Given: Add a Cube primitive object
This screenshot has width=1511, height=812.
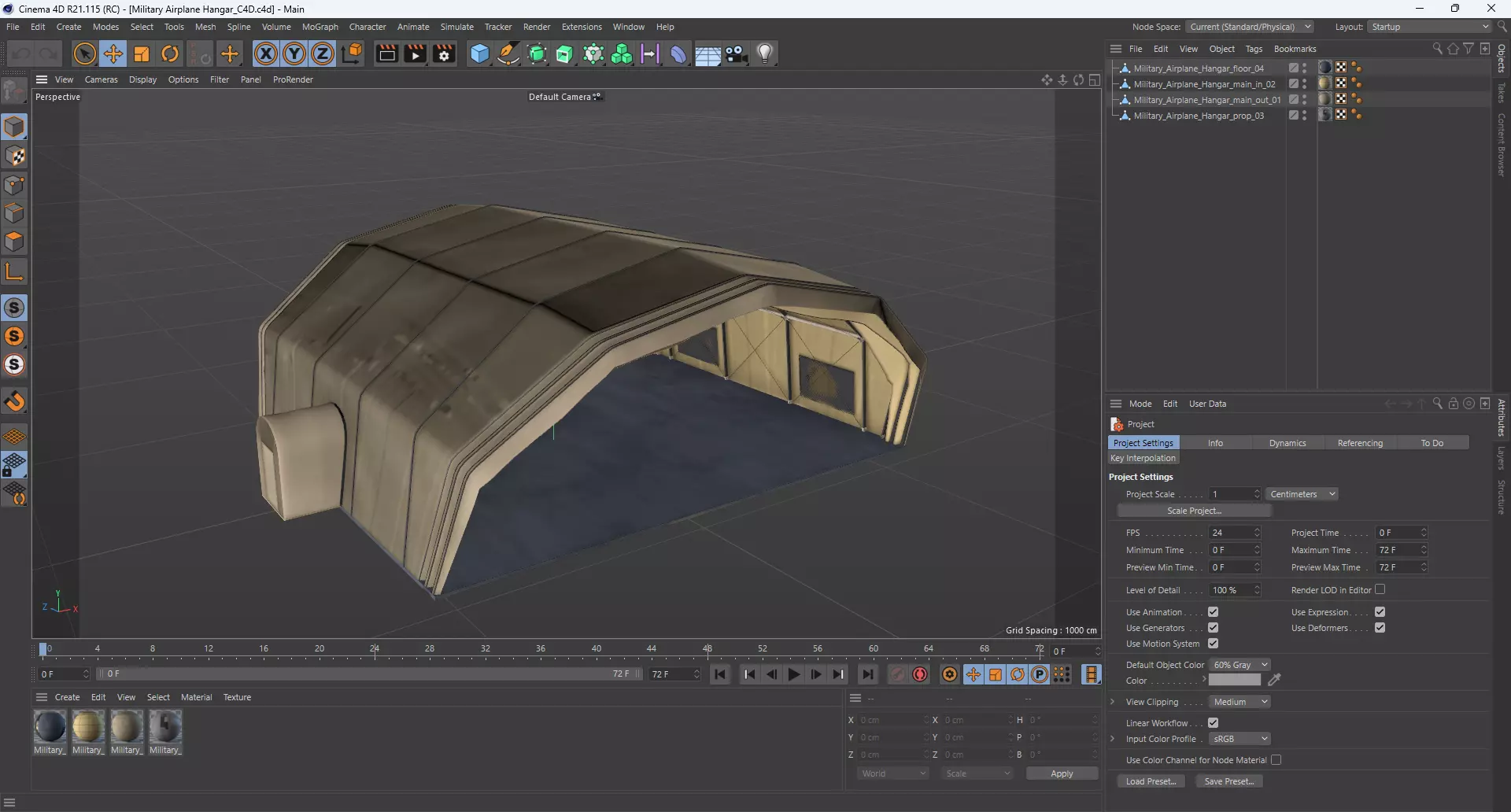Looking at the screenshot, I should click(x=479, y=54).
